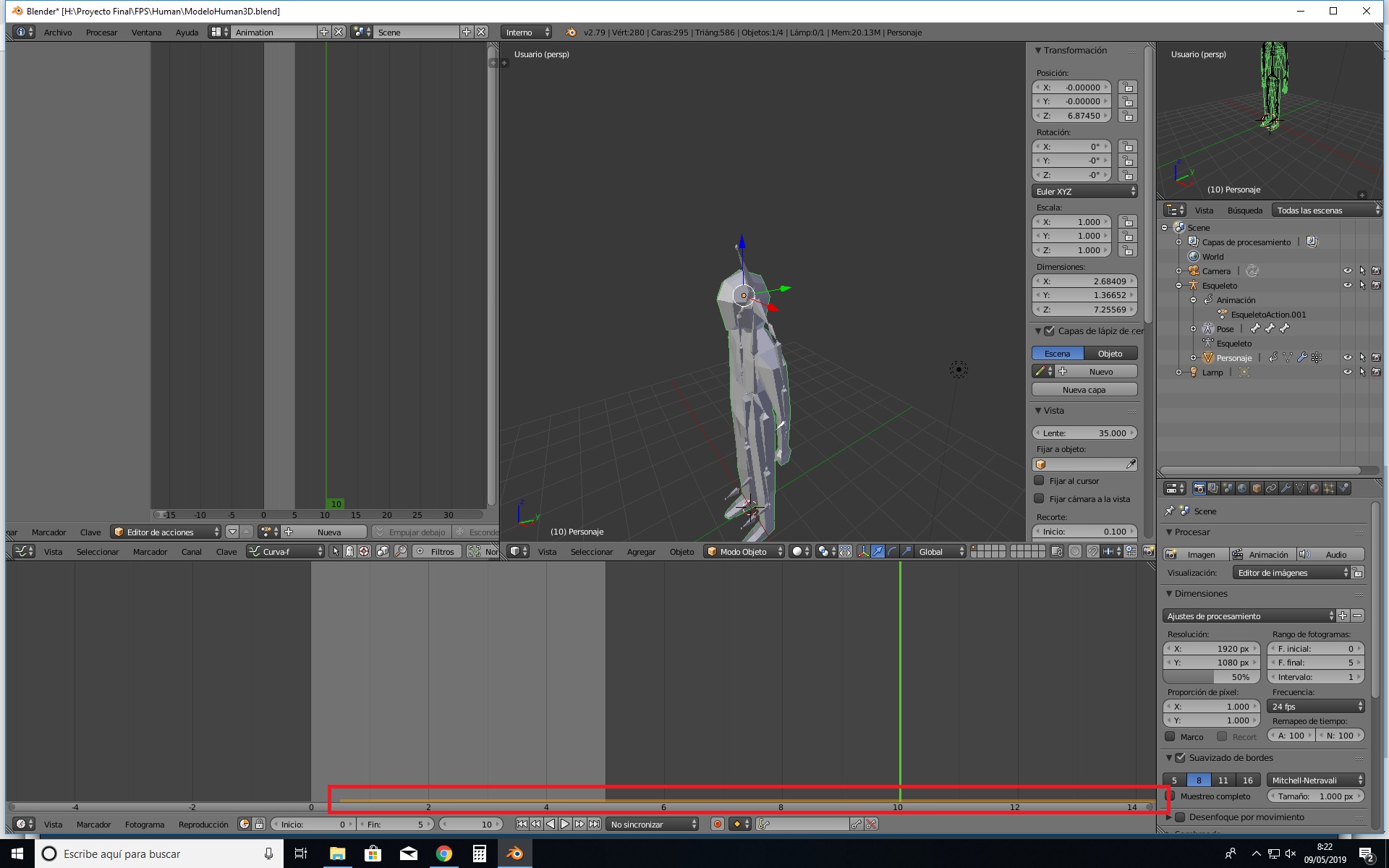Open Chrome from the Windows taskbar
Viewport: 1389px width, 868px height.
[x=444, y=854]
